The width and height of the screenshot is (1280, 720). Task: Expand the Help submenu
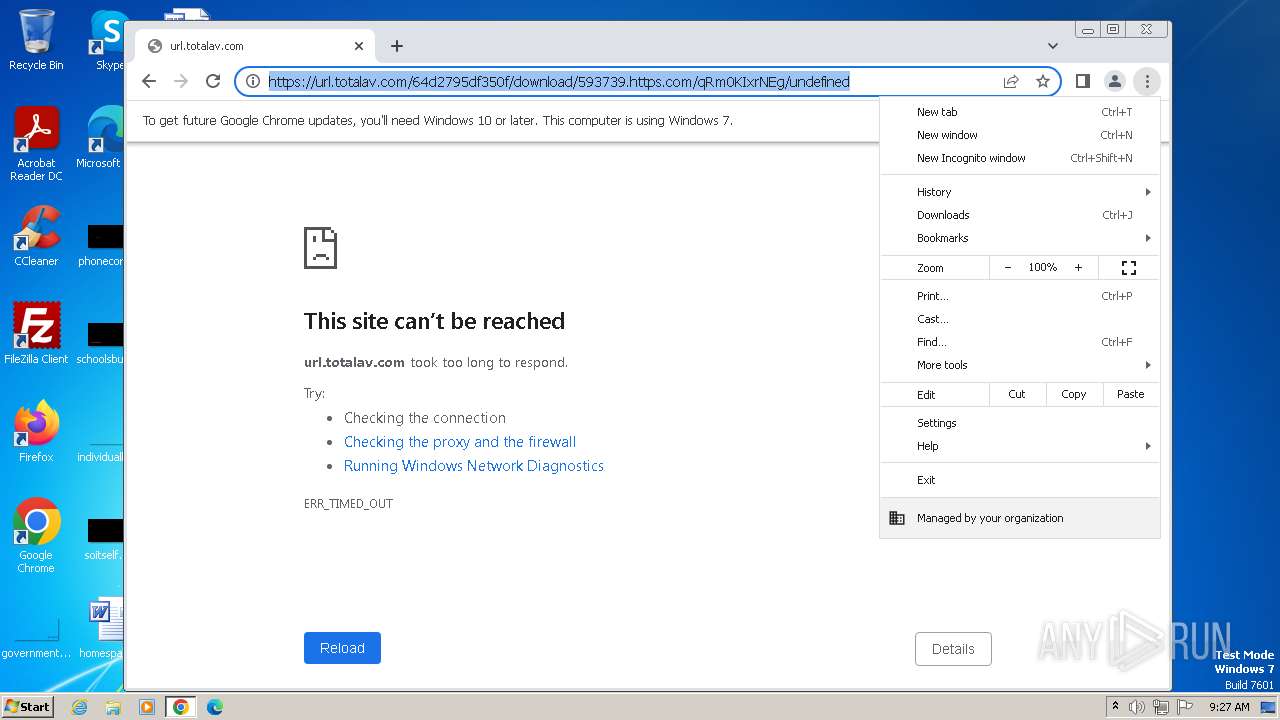(x=1020, y=446)
